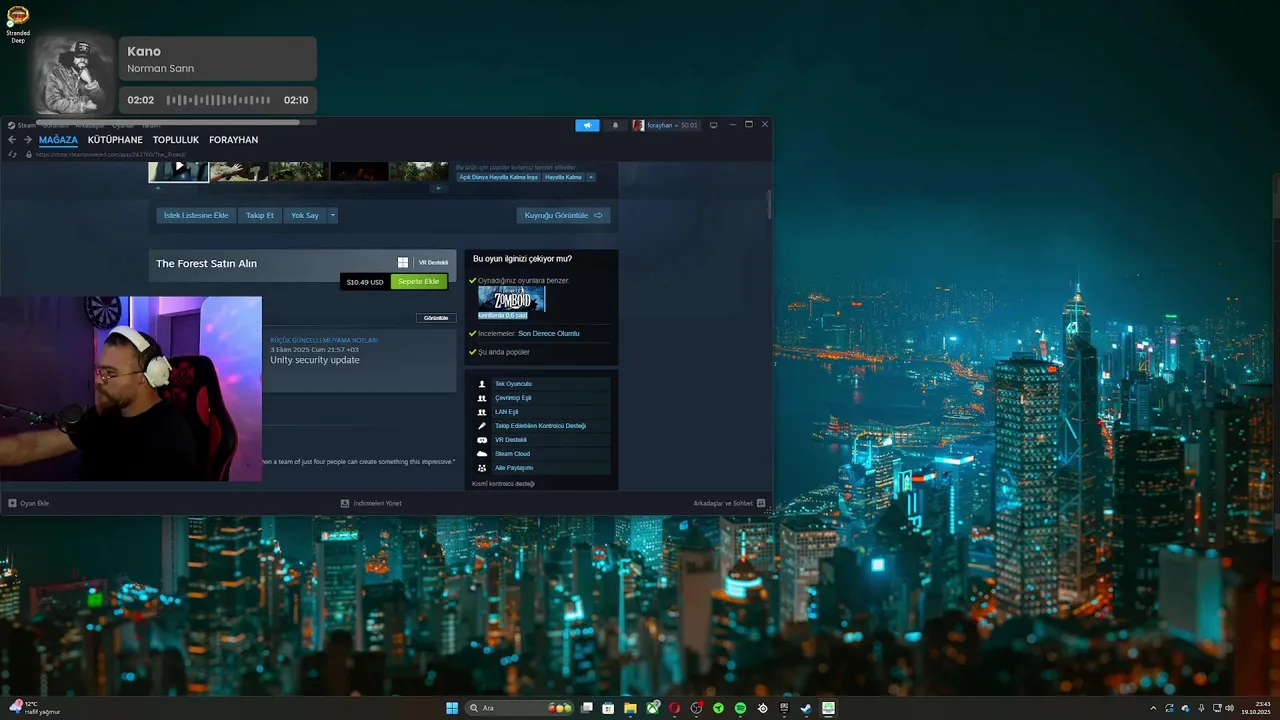Open the Tek Oyunculu feature link
Image resolution: width=1280 pixels, height=720 pixels.
(x=513, y=384)
